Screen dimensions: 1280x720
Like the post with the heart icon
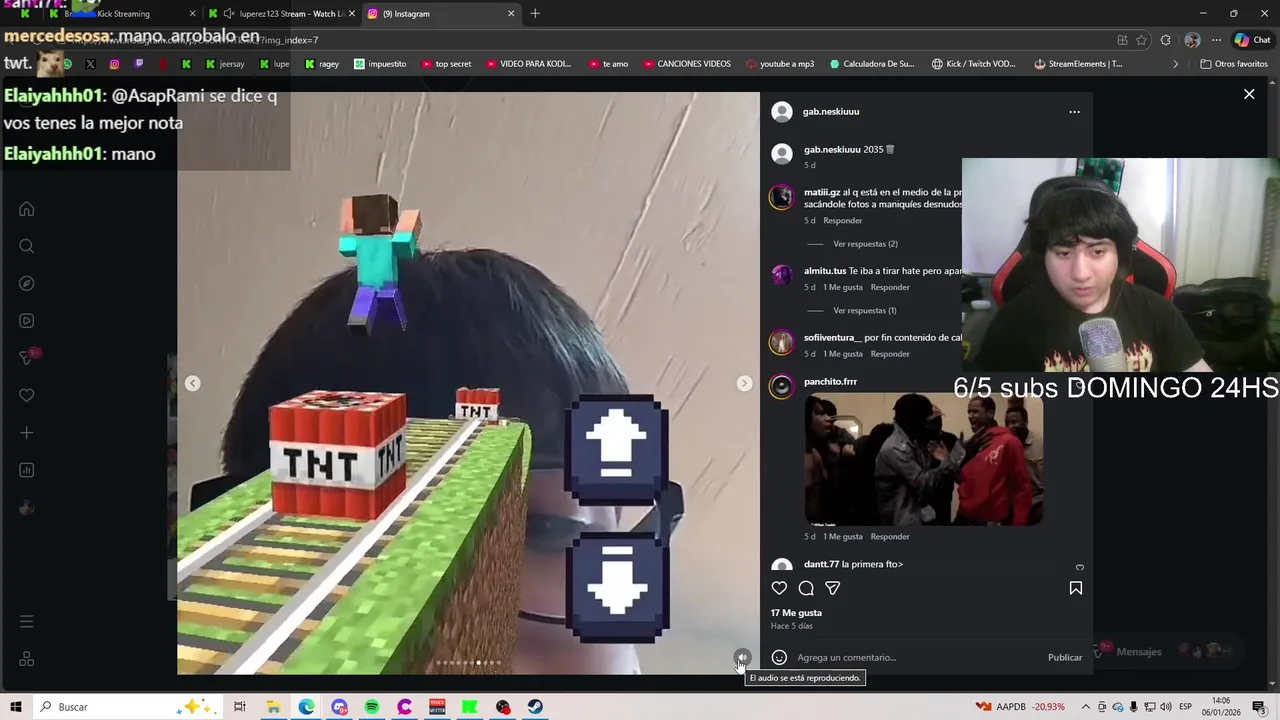779,588
